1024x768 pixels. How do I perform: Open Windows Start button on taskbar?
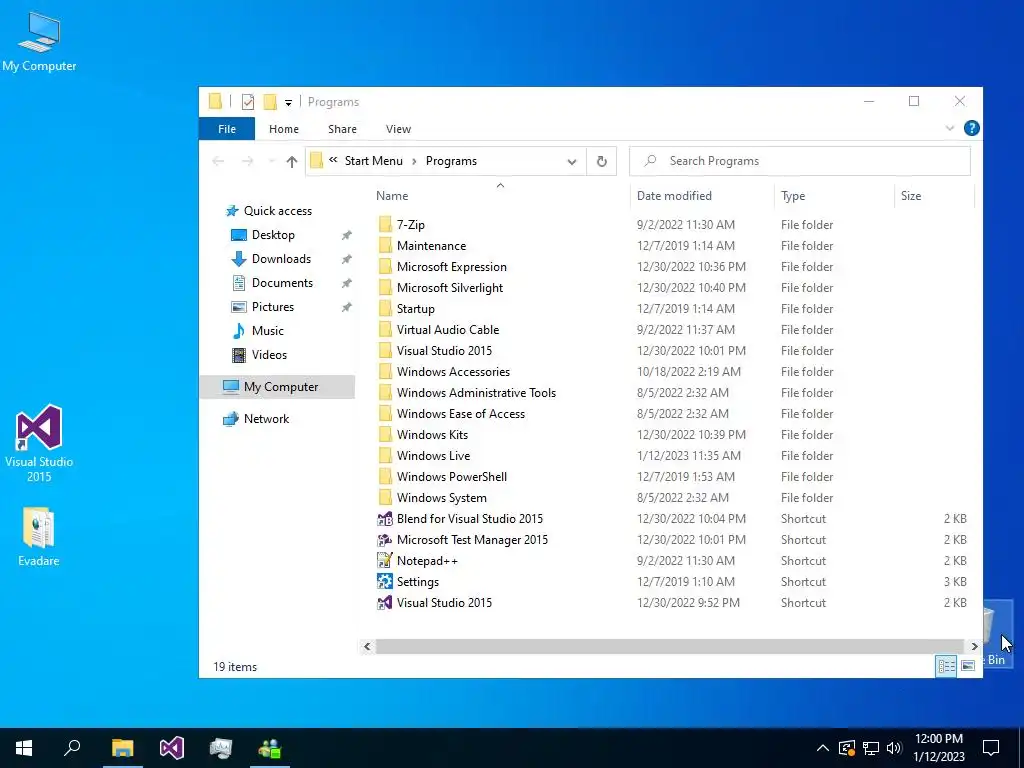(24, 748)
